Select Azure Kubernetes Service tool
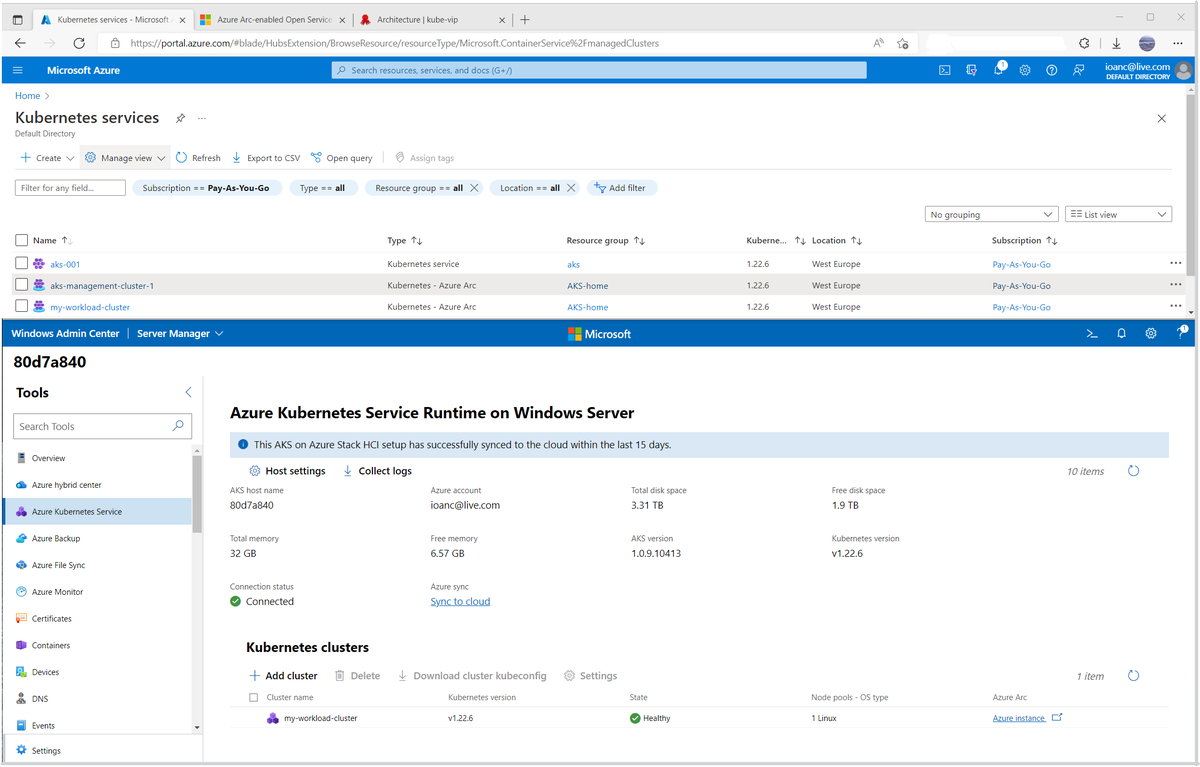 (97, 511)
